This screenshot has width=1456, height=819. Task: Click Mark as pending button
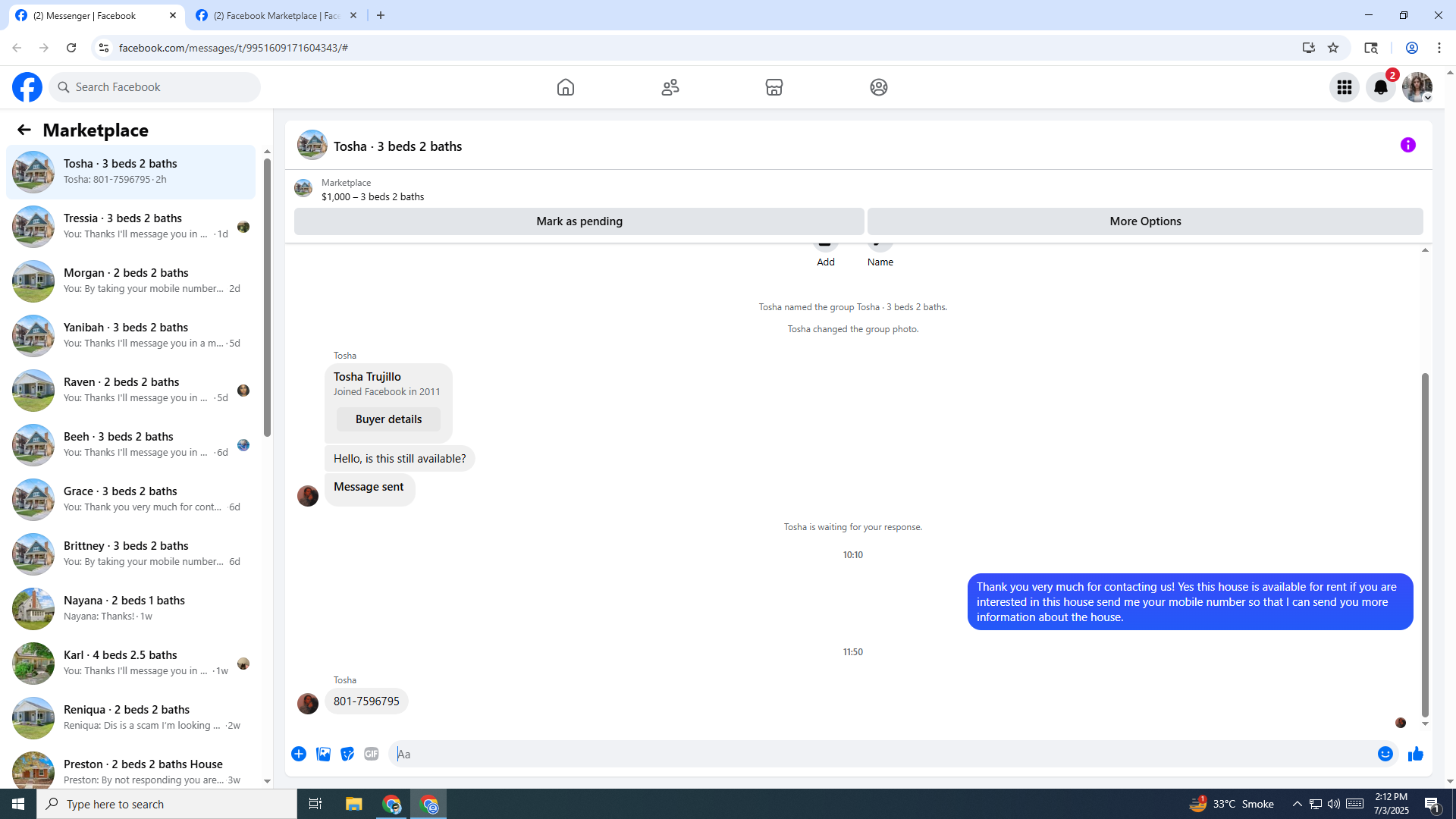(579, 221)
